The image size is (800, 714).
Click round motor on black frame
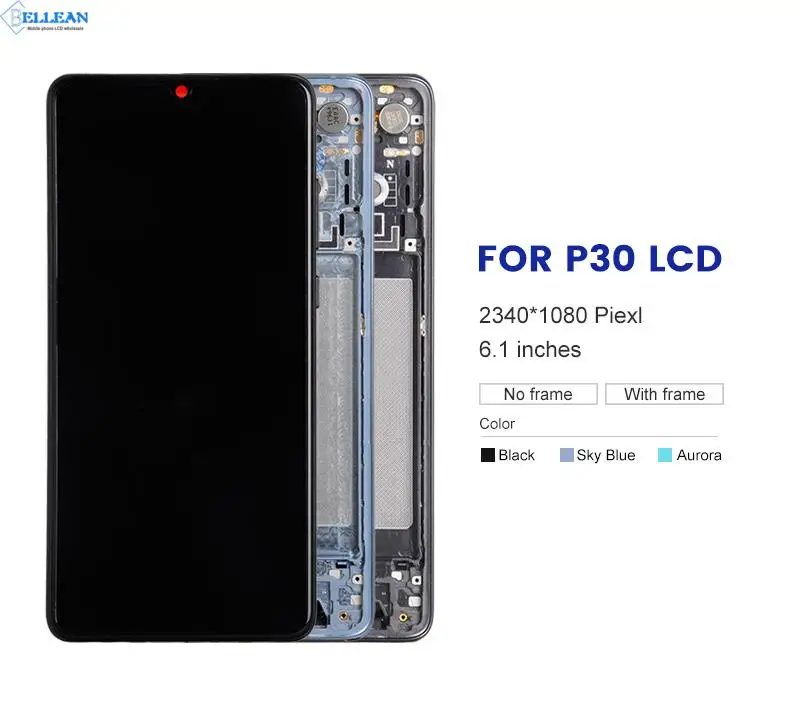393,119
